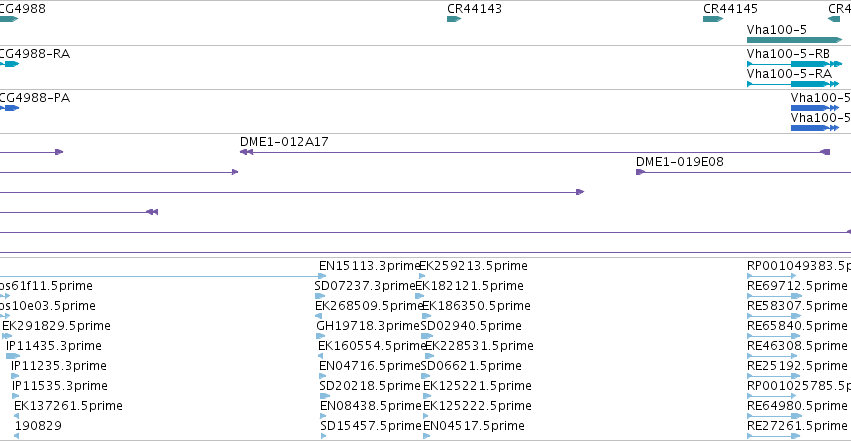
Task: Open the SD06621.5prime EST label
Action: point(471,366)
